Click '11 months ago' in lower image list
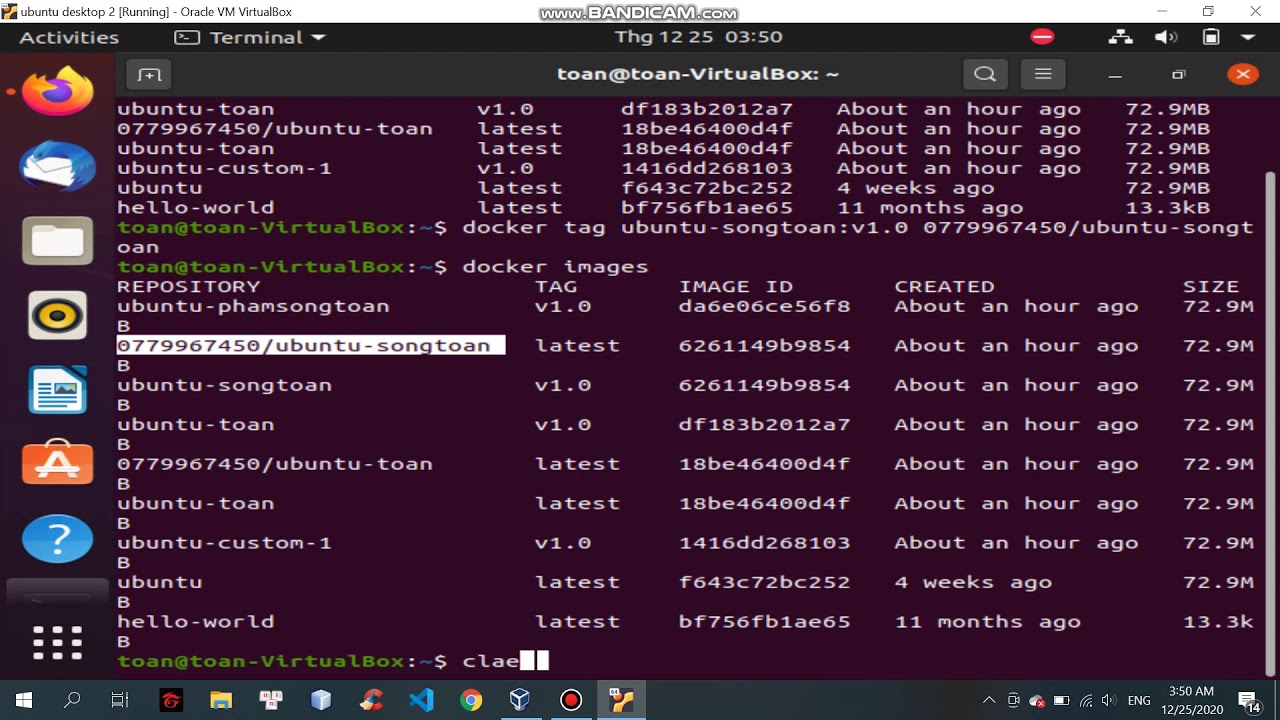This screenshot has width=1280, height=720. 987,621
